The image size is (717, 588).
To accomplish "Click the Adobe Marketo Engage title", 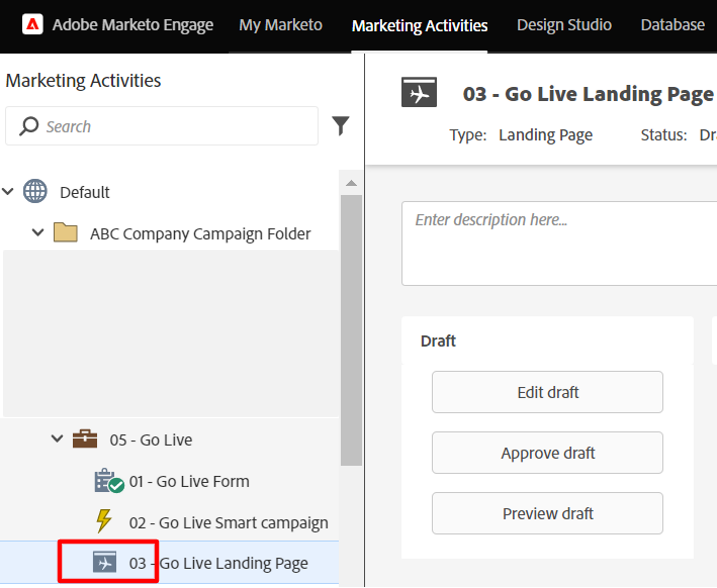I will [x=133, y=25].
